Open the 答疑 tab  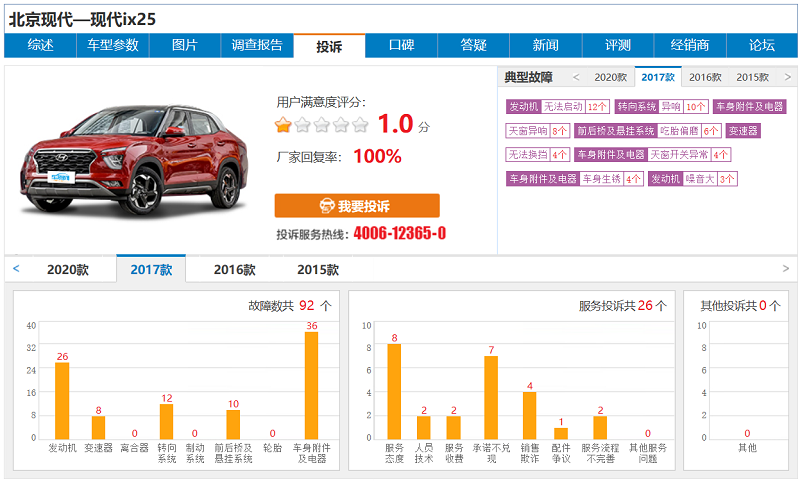coord(473,45)
